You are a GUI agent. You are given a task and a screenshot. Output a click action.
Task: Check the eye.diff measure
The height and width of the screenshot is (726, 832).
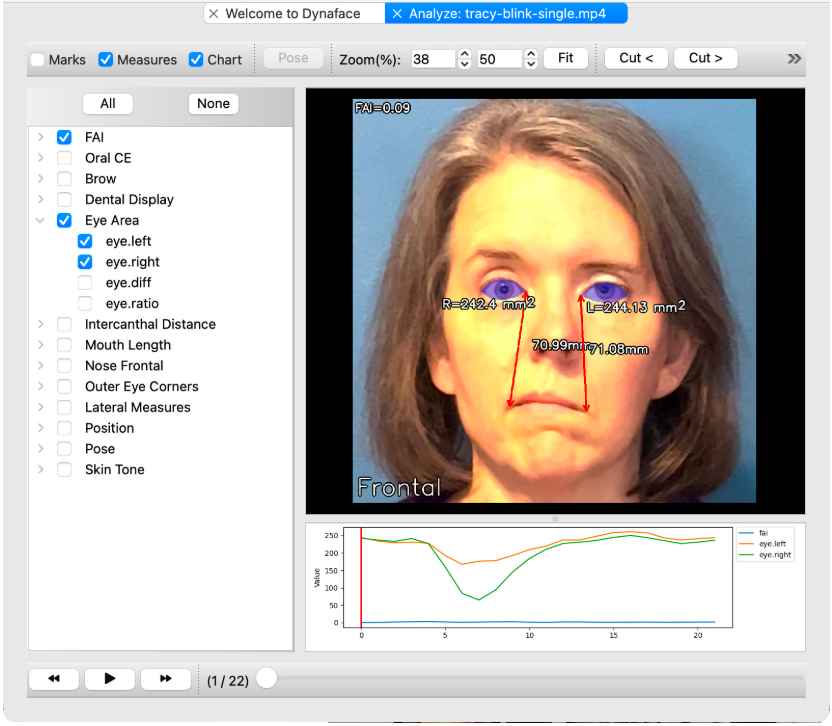(x=85, y=283)
